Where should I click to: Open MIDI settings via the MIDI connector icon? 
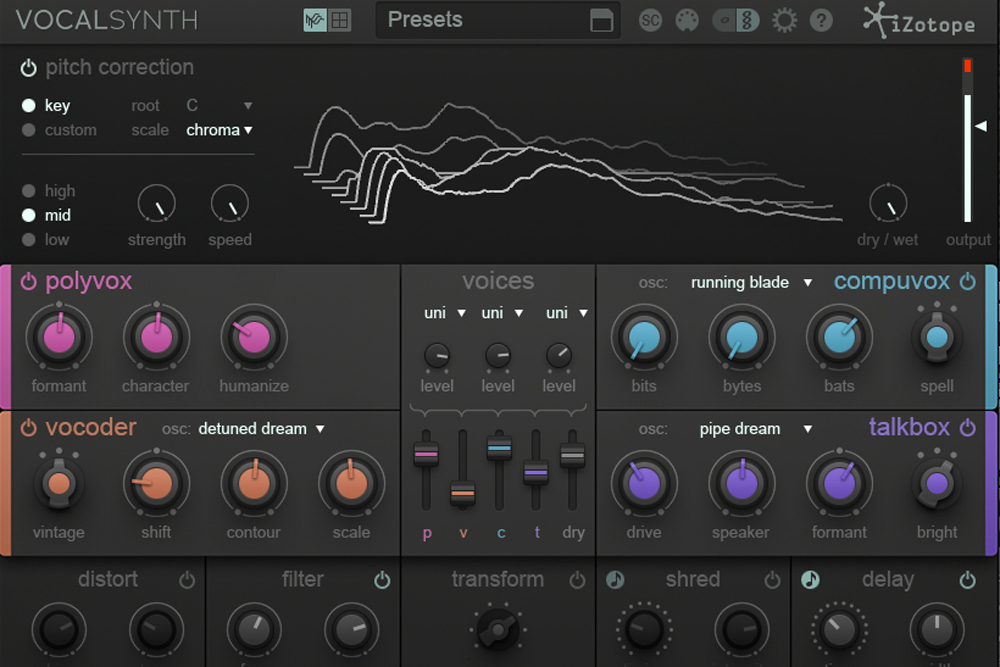coord(686,20)
